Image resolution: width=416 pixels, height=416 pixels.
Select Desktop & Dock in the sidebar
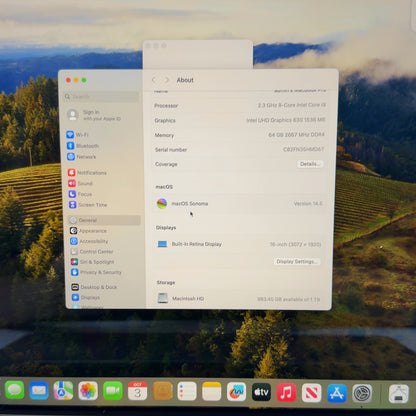click(94, 287)
